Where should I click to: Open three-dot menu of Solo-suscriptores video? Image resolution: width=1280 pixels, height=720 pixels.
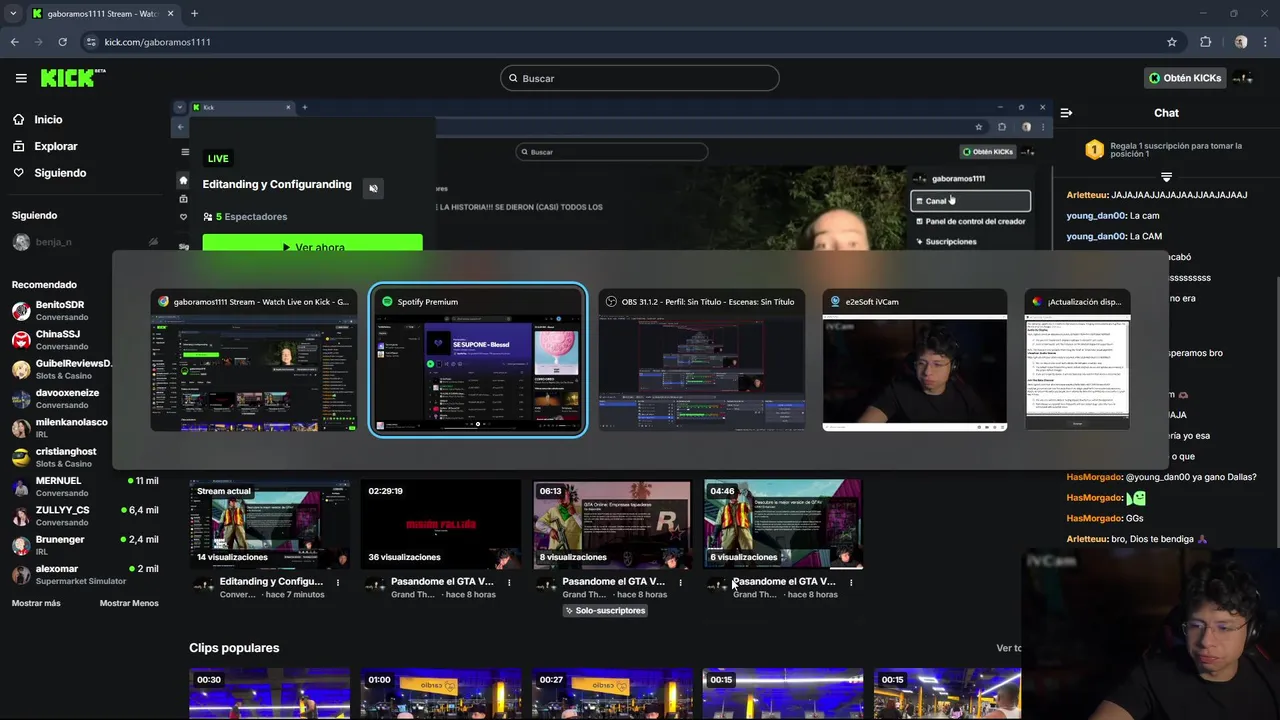680,582
